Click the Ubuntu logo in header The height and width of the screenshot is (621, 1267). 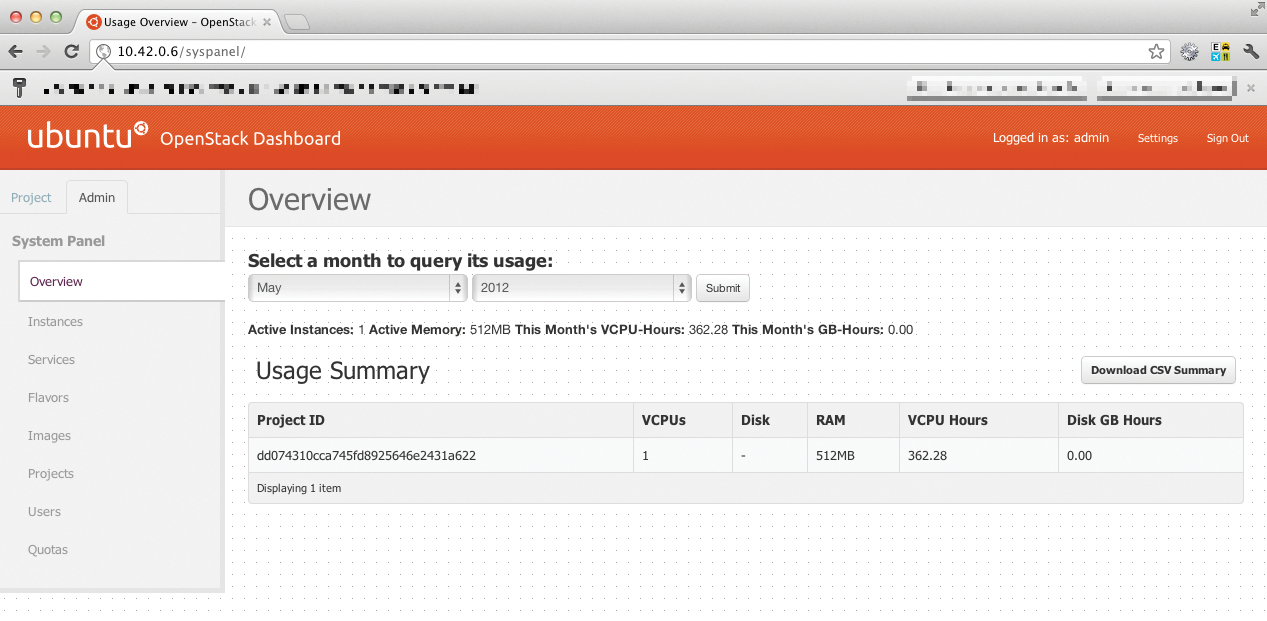click(x=88, y=135)
